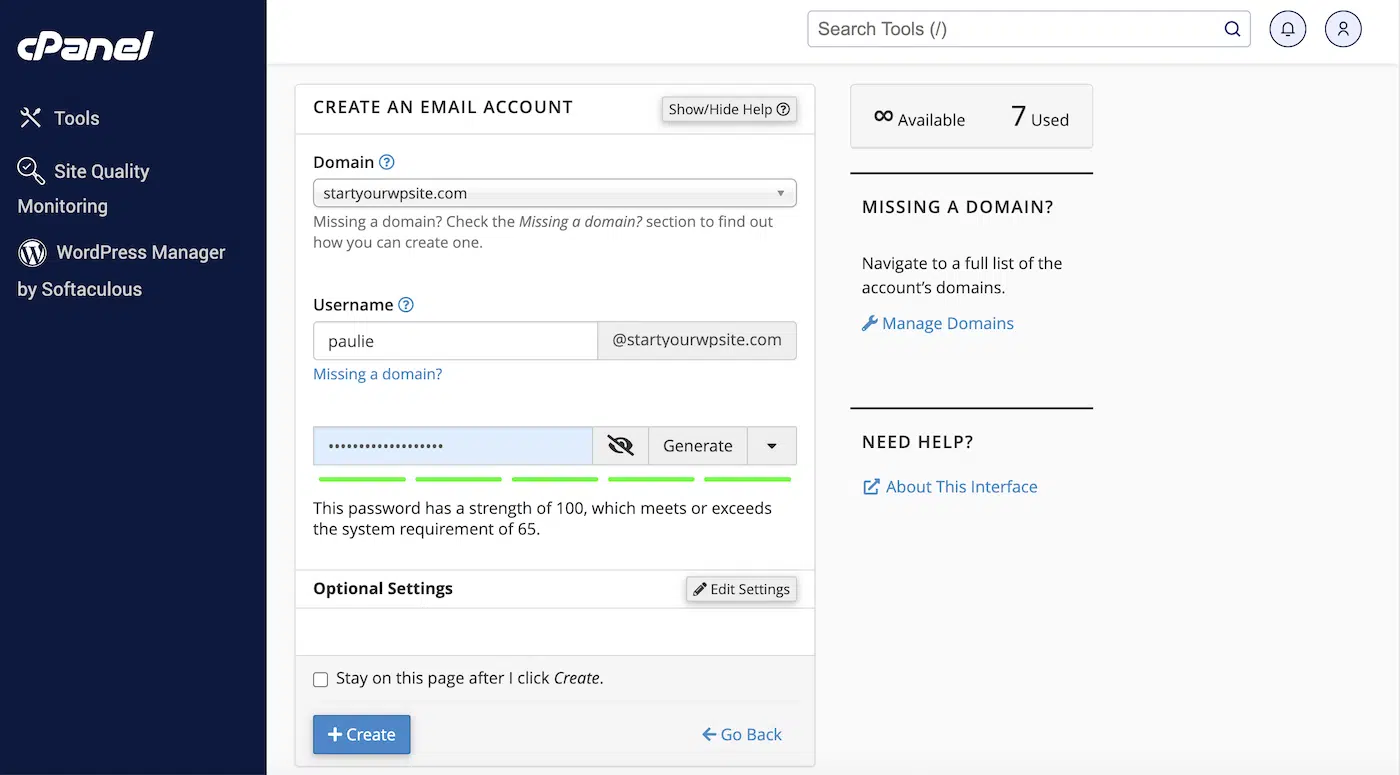Click the search magnifier icon
1400x775 pixels.
tap(1232, 29)
